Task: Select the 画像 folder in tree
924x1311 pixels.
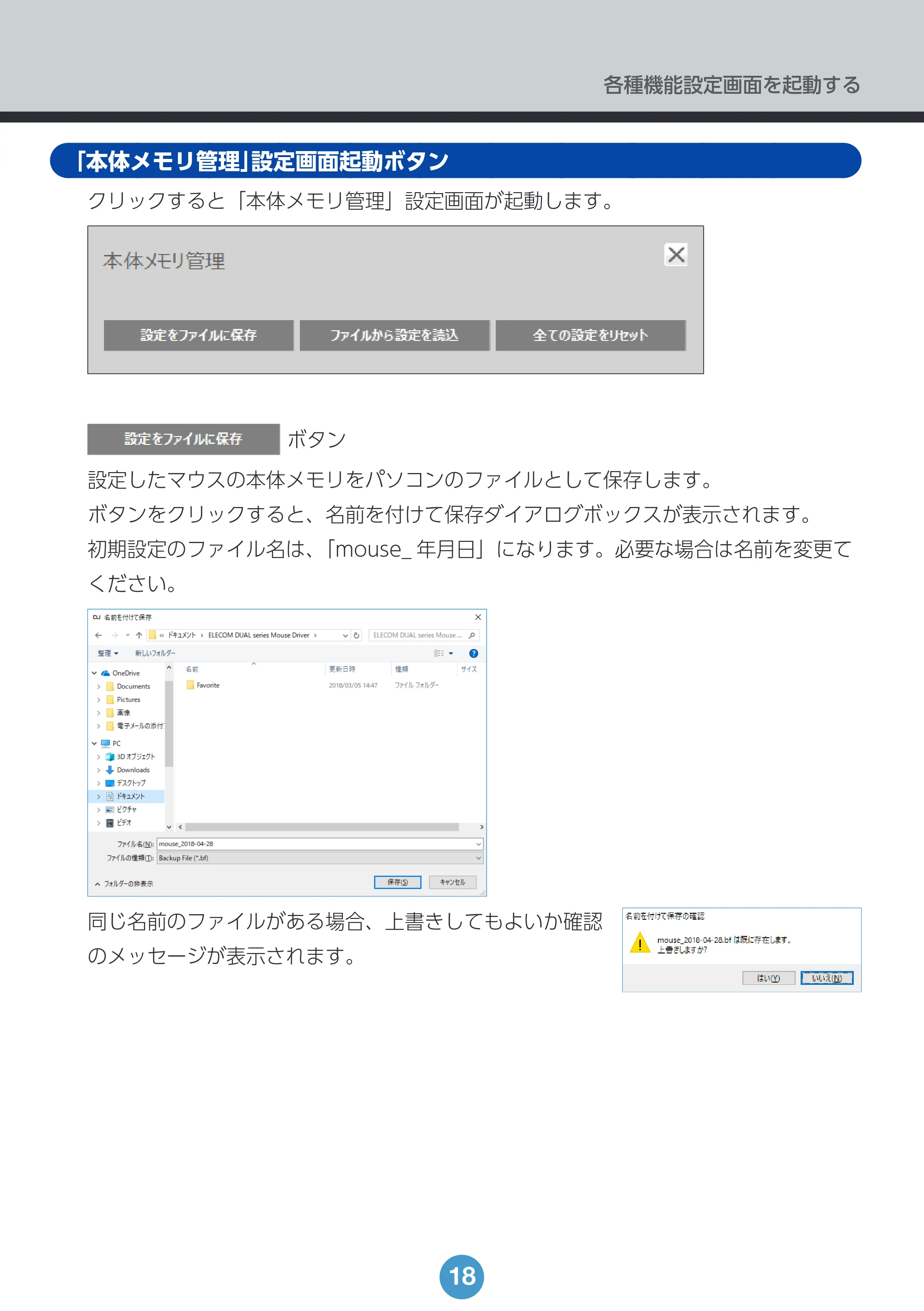Action: click(x=118, y=713)
